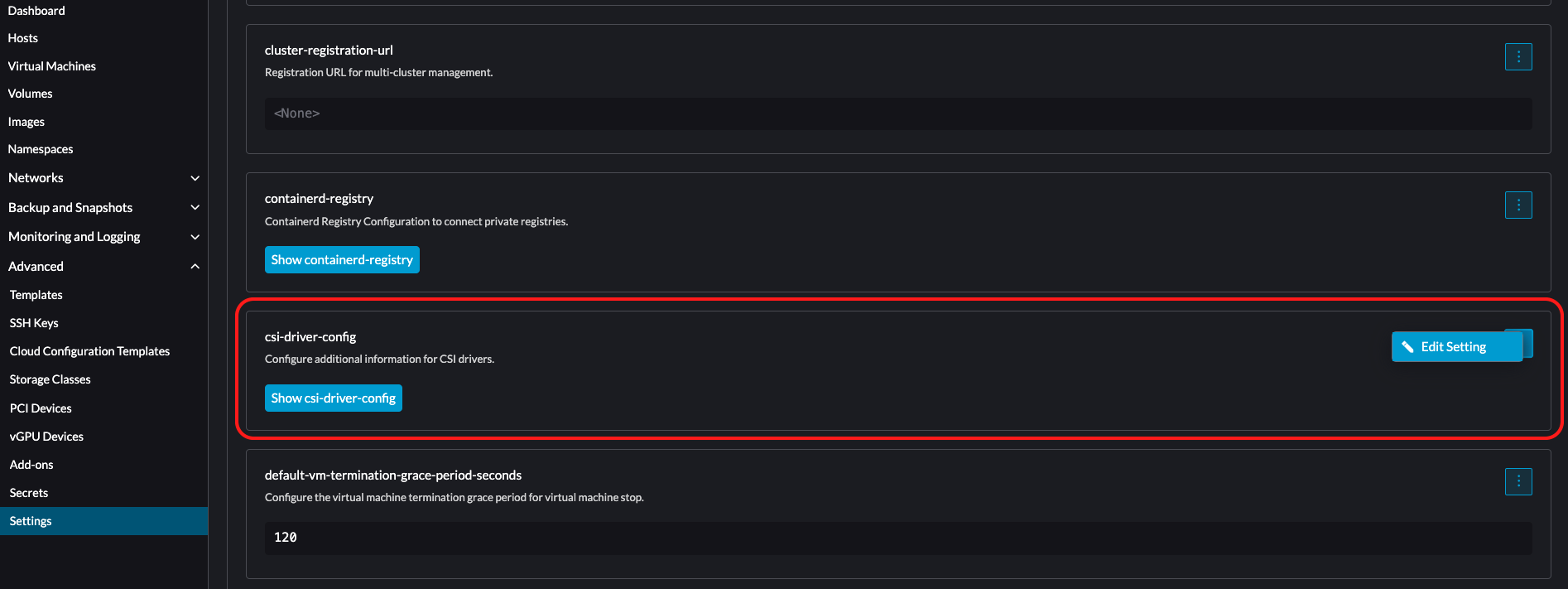Screen dimensions: 1568x589
Task: Show containerd-registry configuration
Action: (342, 260)
